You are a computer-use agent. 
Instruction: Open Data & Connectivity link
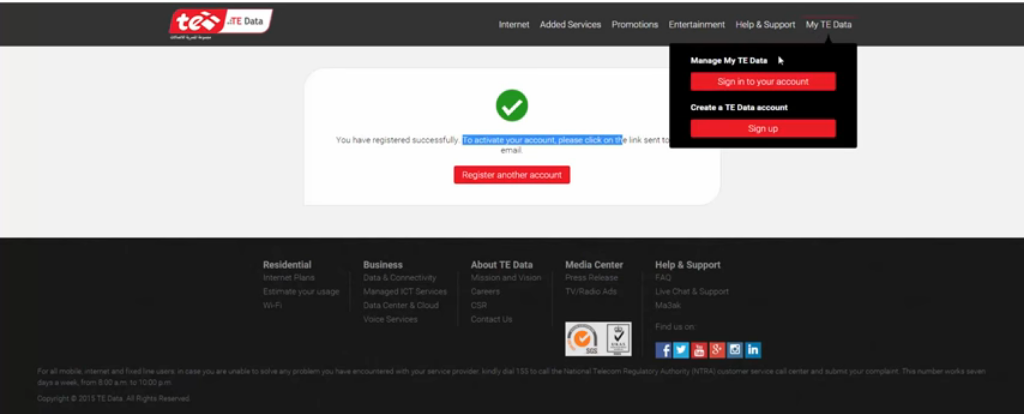(x=400, y=278)
